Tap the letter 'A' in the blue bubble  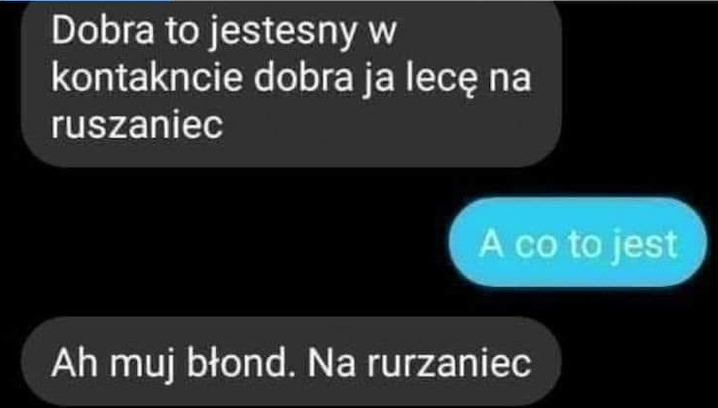(491, 243)
